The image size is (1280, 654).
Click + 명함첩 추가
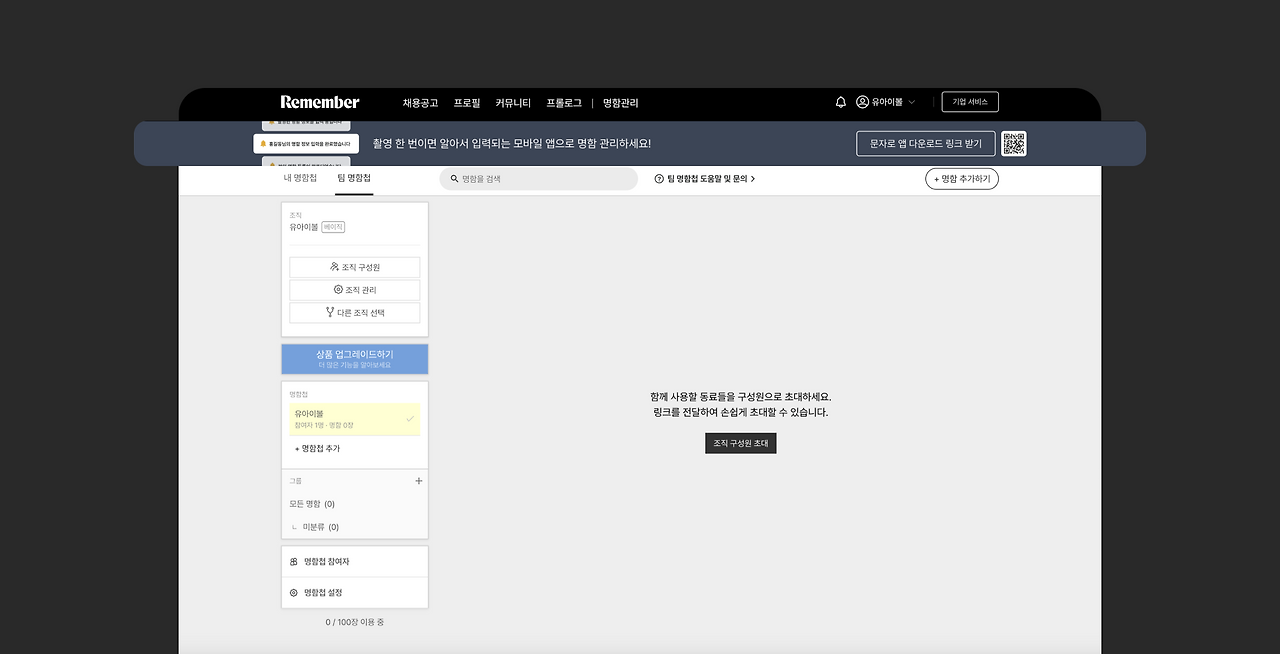[317, 449]
